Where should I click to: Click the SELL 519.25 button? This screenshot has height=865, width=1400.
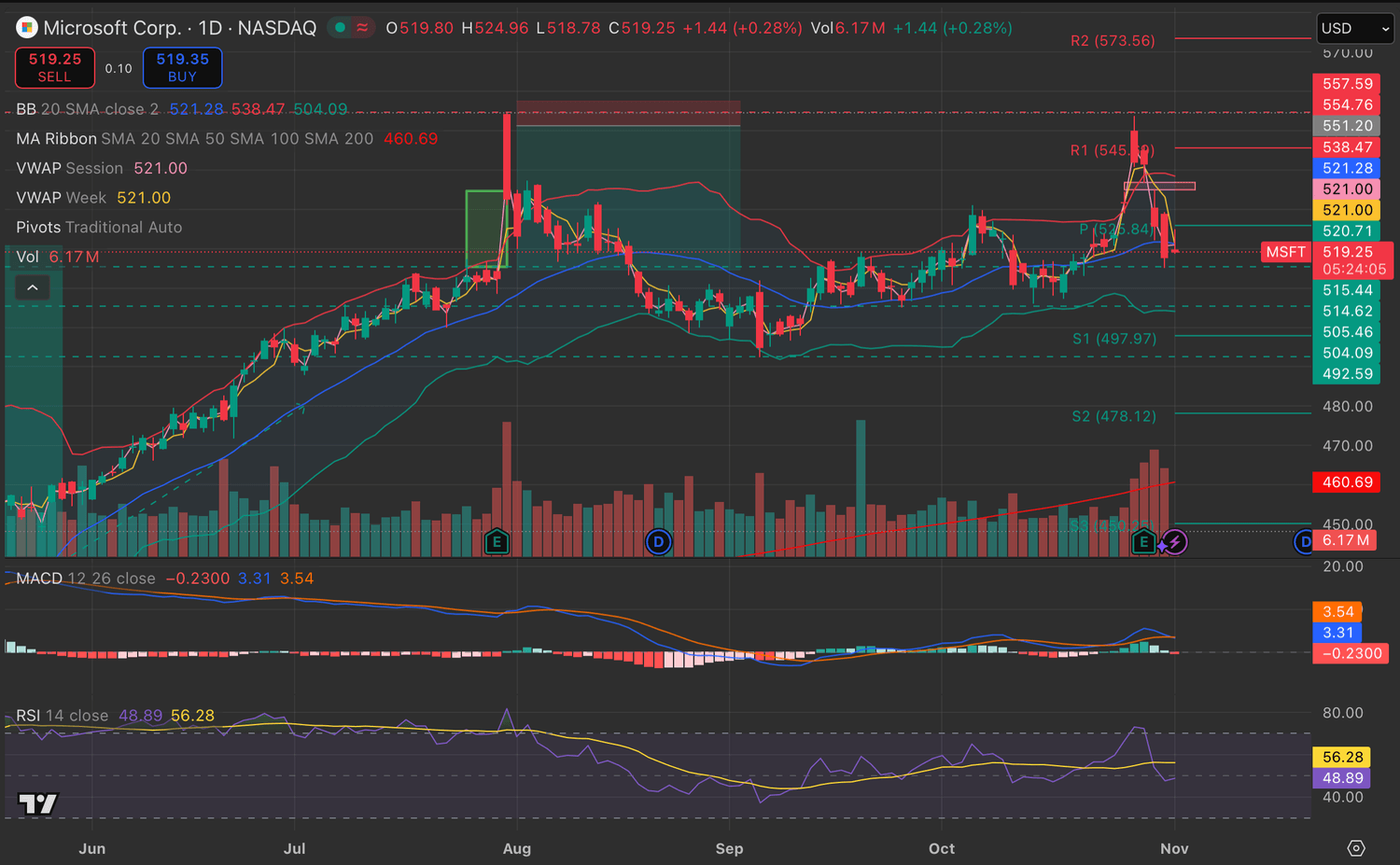click(55, 67)
